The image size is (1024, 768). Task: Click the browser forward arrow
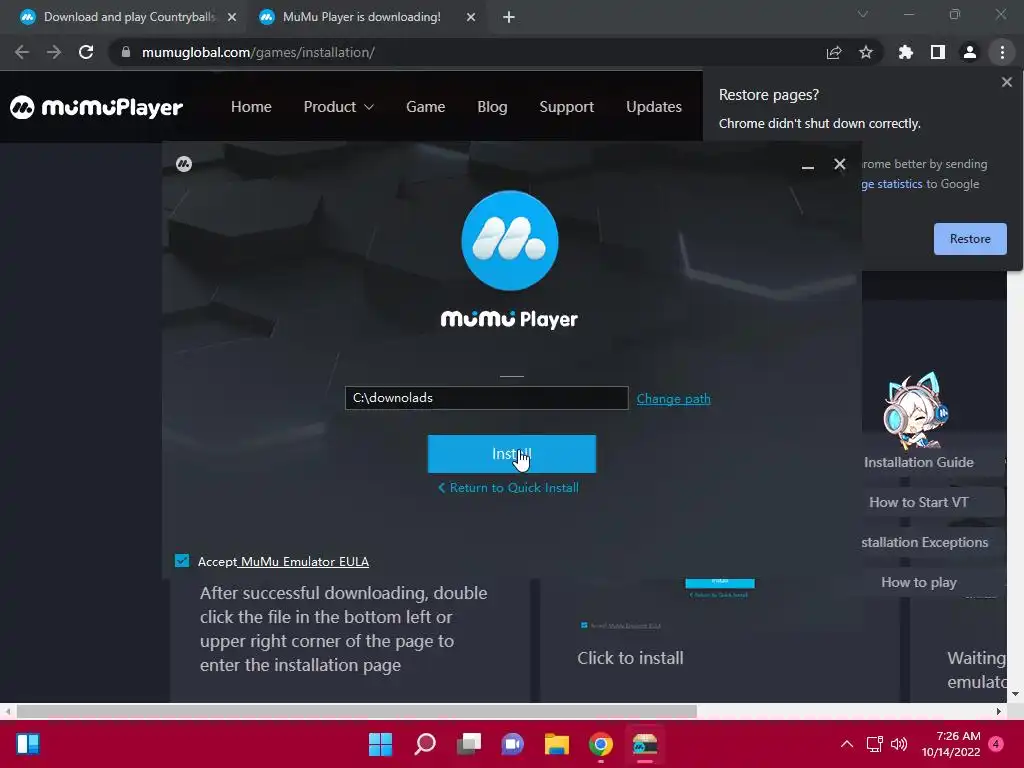click(x=54, y=52)
